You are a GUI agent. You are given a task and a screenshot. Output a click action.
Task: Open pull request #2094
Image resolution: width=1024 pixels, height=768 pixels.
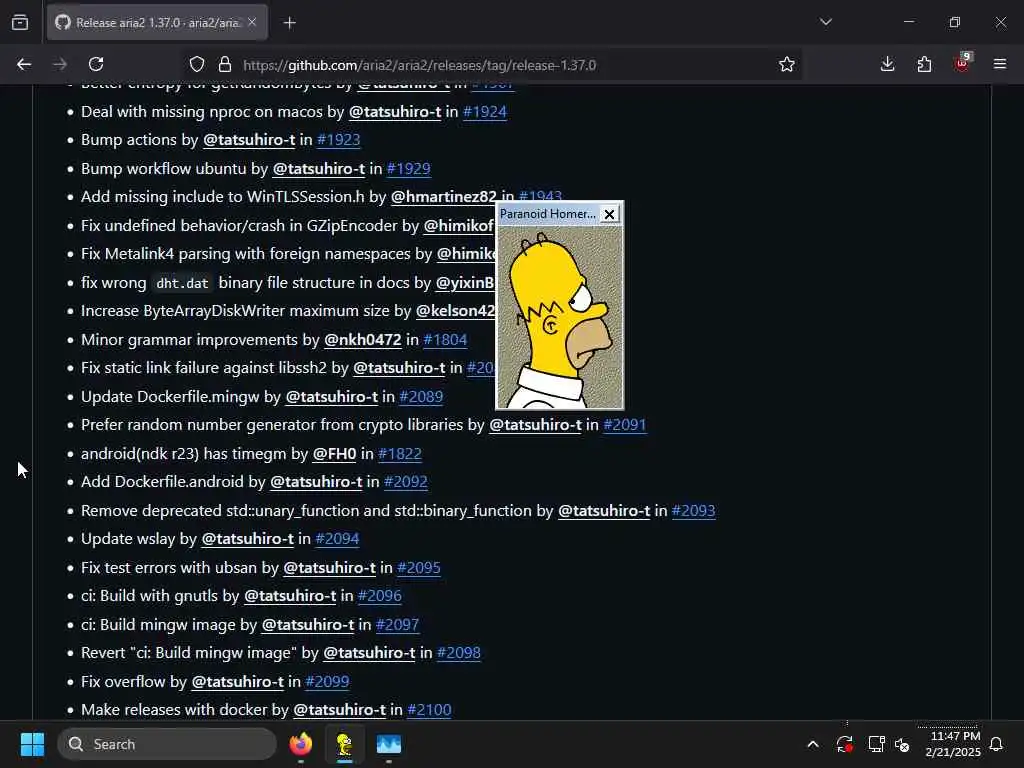[x=337, y=539]
